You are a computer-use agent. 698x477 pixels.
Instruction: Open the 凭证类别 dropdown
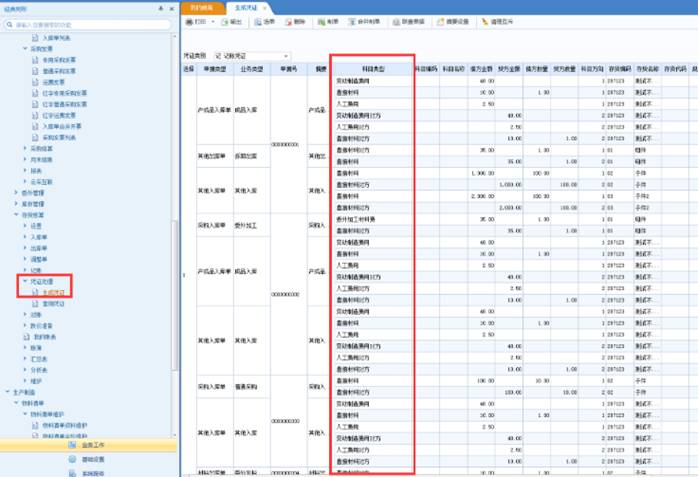coord(286,56)
